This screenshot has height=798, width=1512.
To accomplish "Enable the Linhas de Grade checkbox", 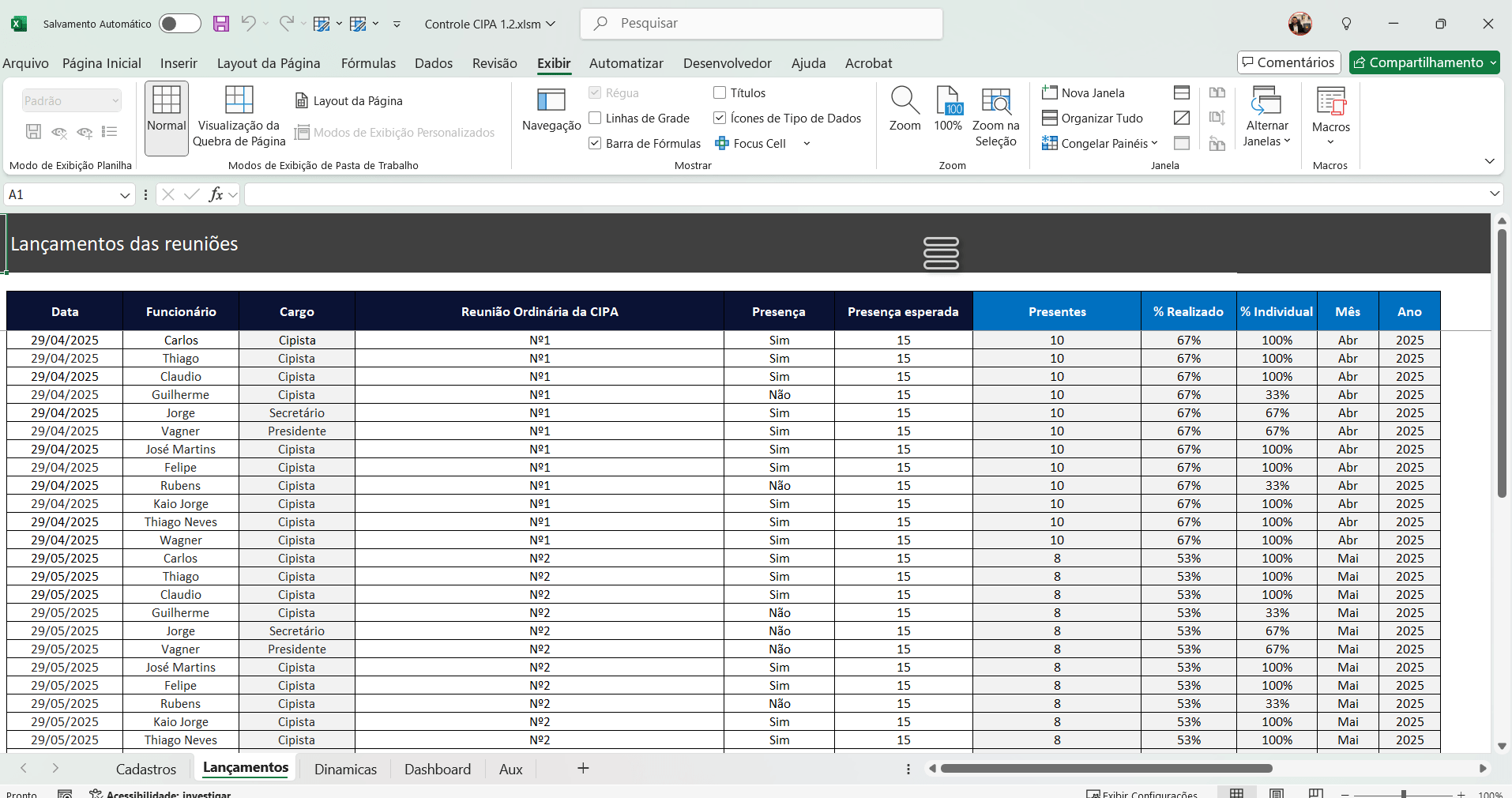I will pyautogui.click(x=596, y=118).
